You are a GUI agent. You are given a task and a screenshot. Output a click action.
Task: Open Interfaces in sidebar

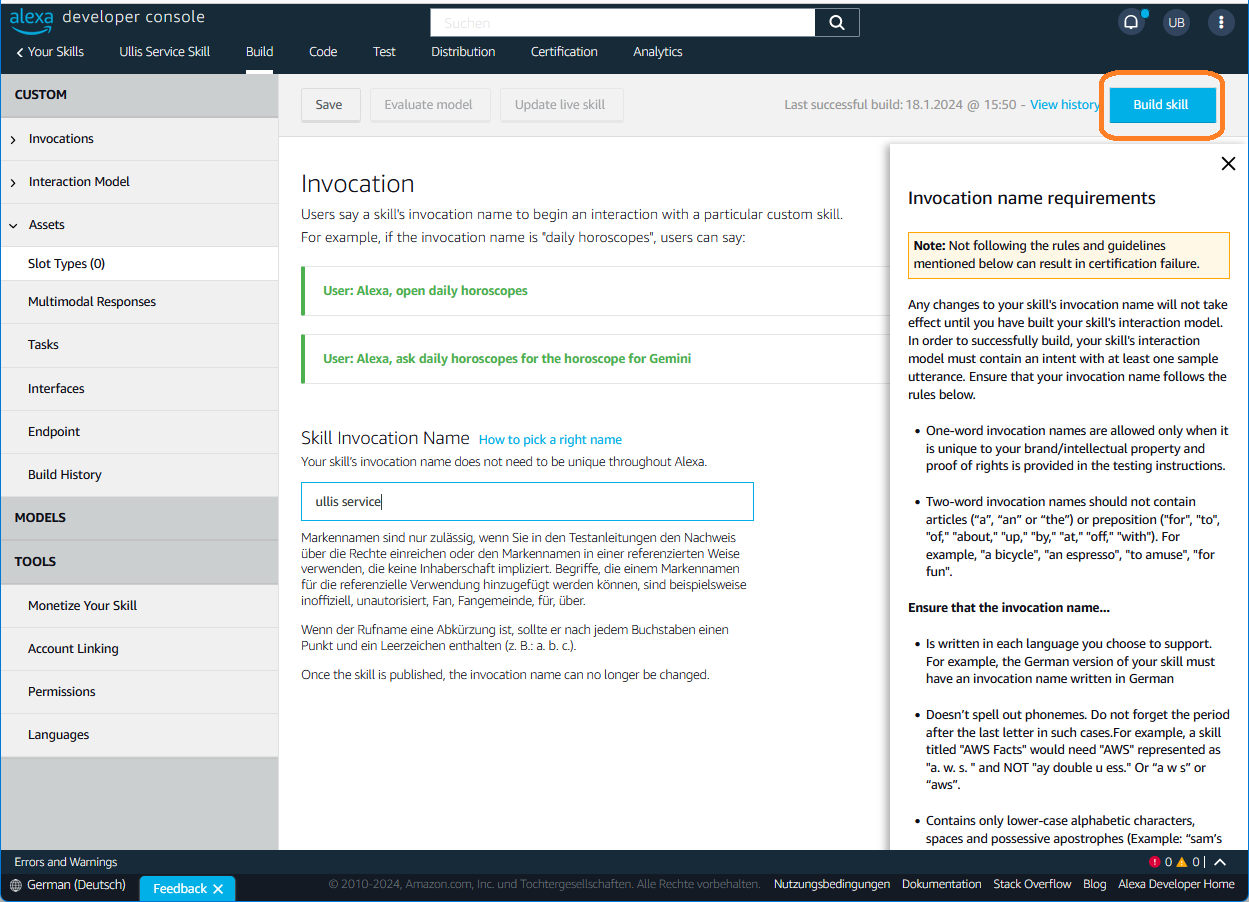pyautogui.click(x=139, y=389)
